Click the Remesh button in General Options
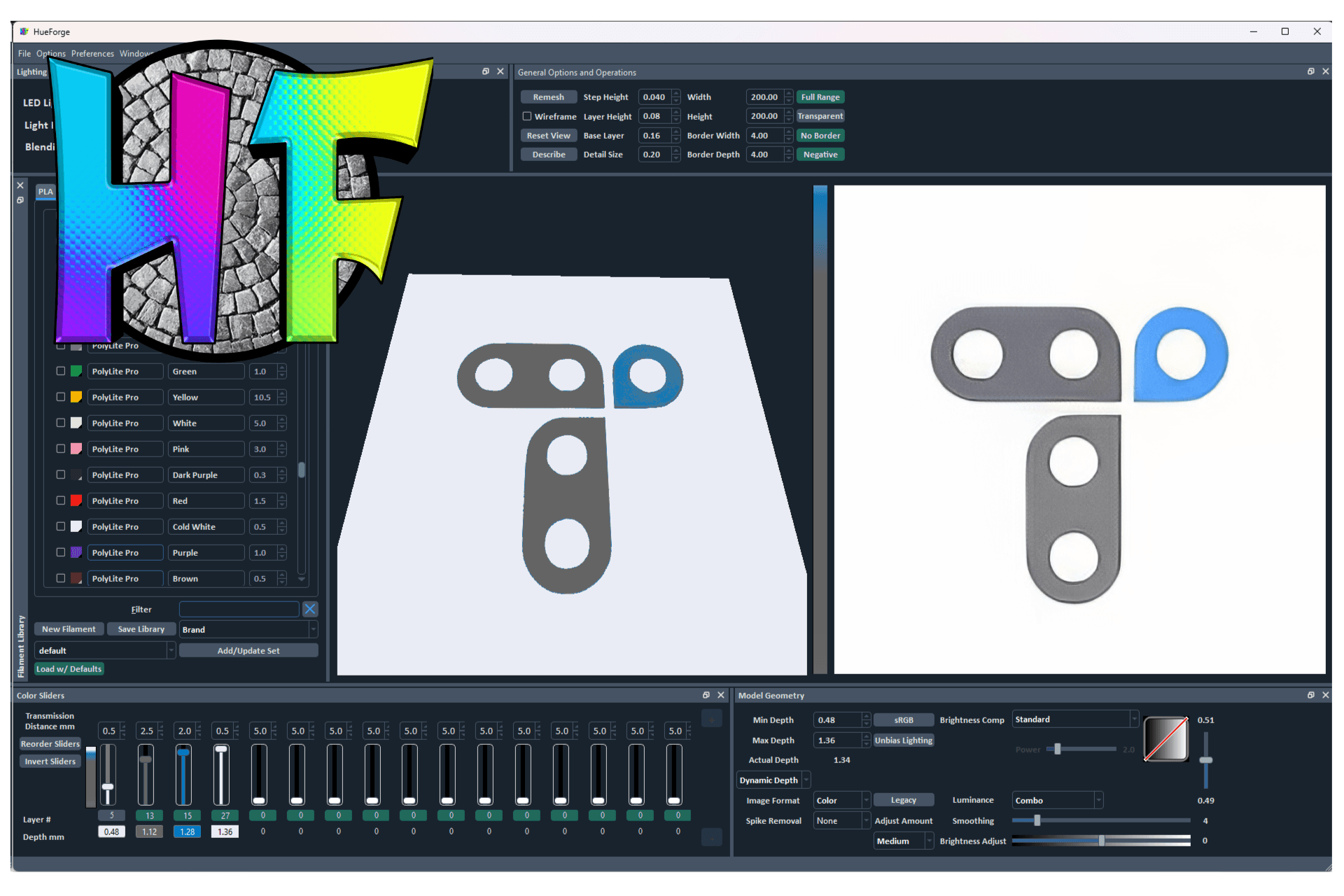This screenshot has height=896, width=1344. click(545, 97)
